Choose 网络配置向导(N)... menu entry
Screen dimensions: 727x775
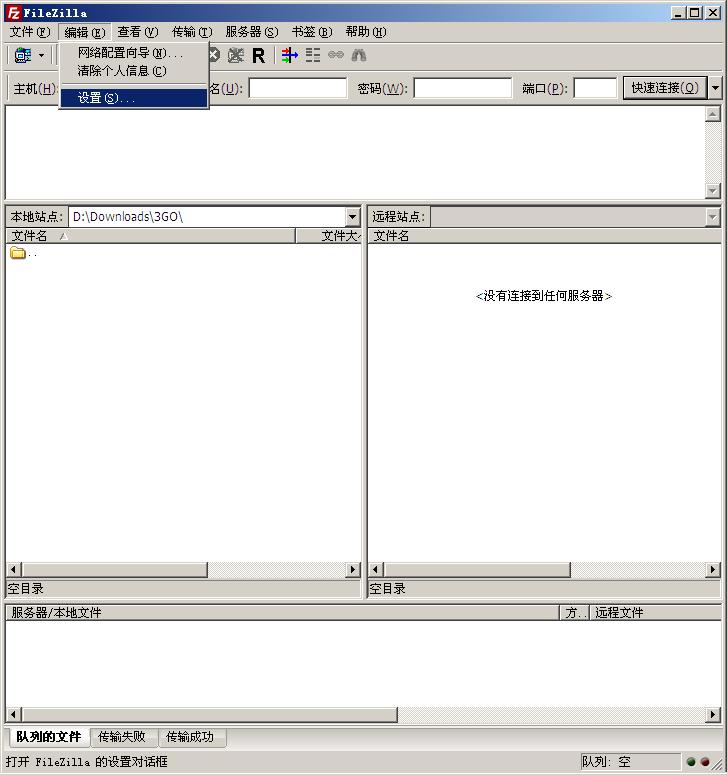(133, 53)
